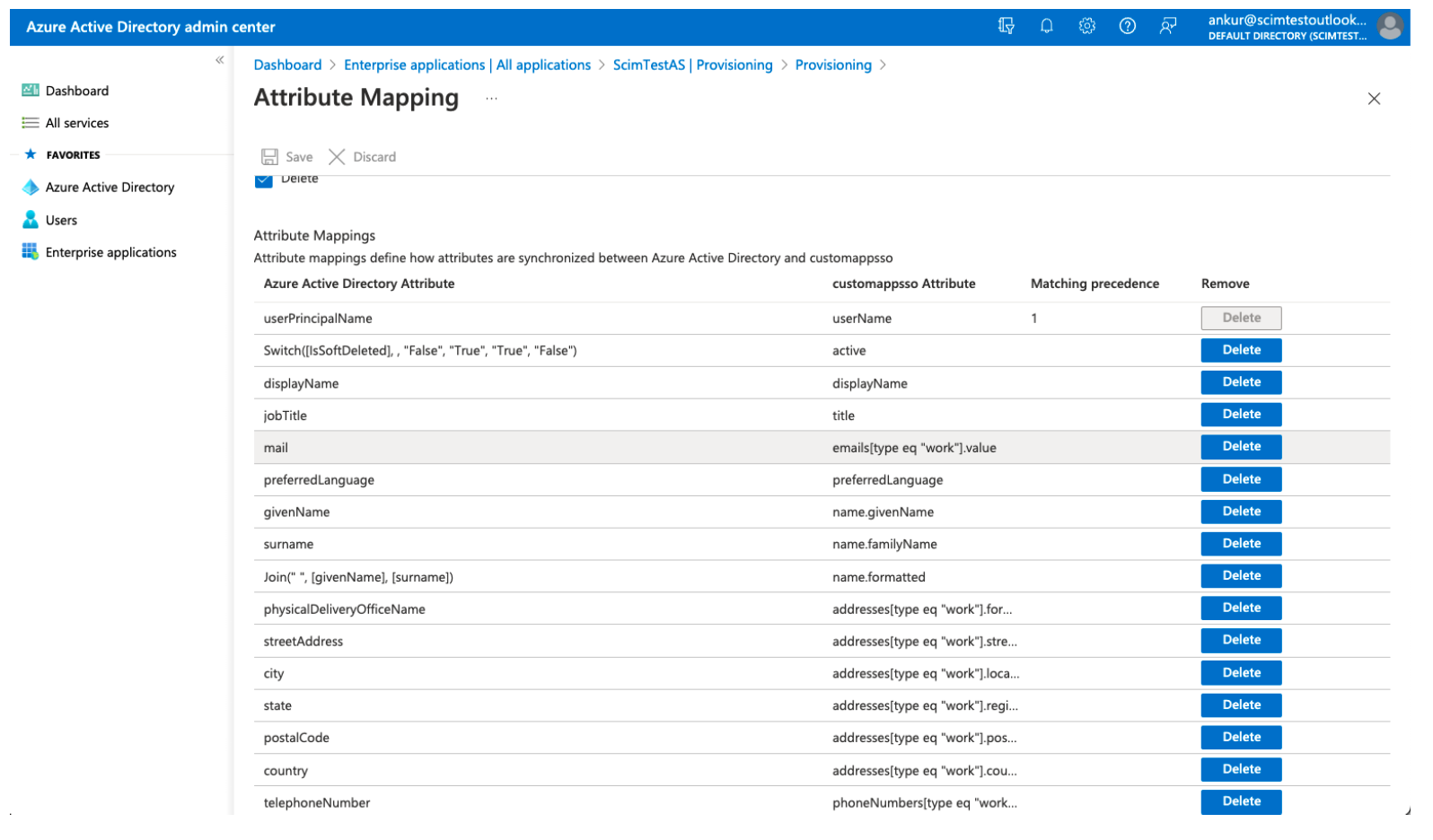Toggle the Delete checkbox
1433x840 pixels.
coord(263,180)
